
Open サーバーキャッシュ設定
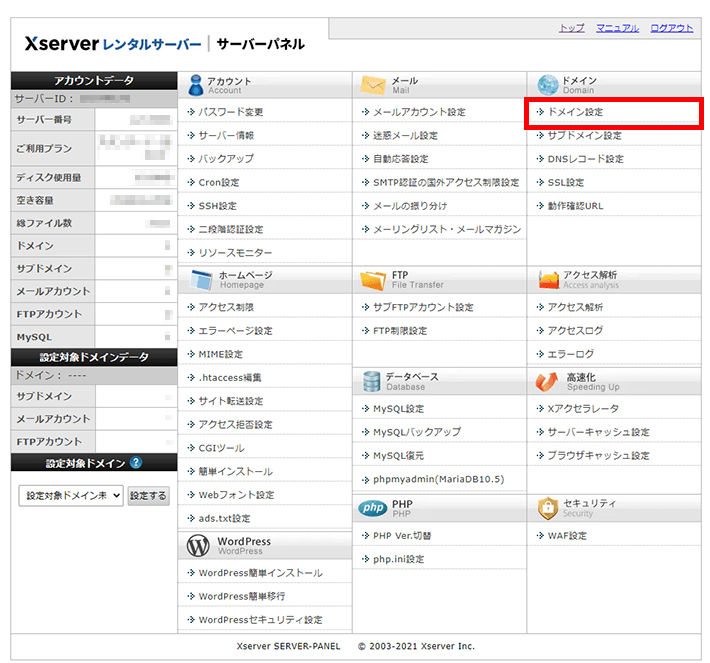pyautogui.click(x=598, y=432)
